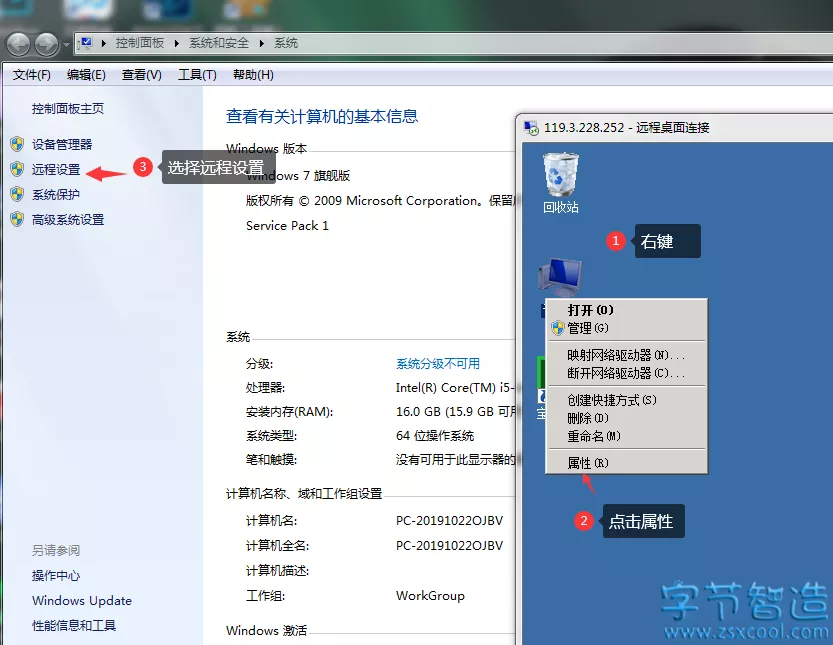Click the computer icon in address bar

[x=86, y=44]
